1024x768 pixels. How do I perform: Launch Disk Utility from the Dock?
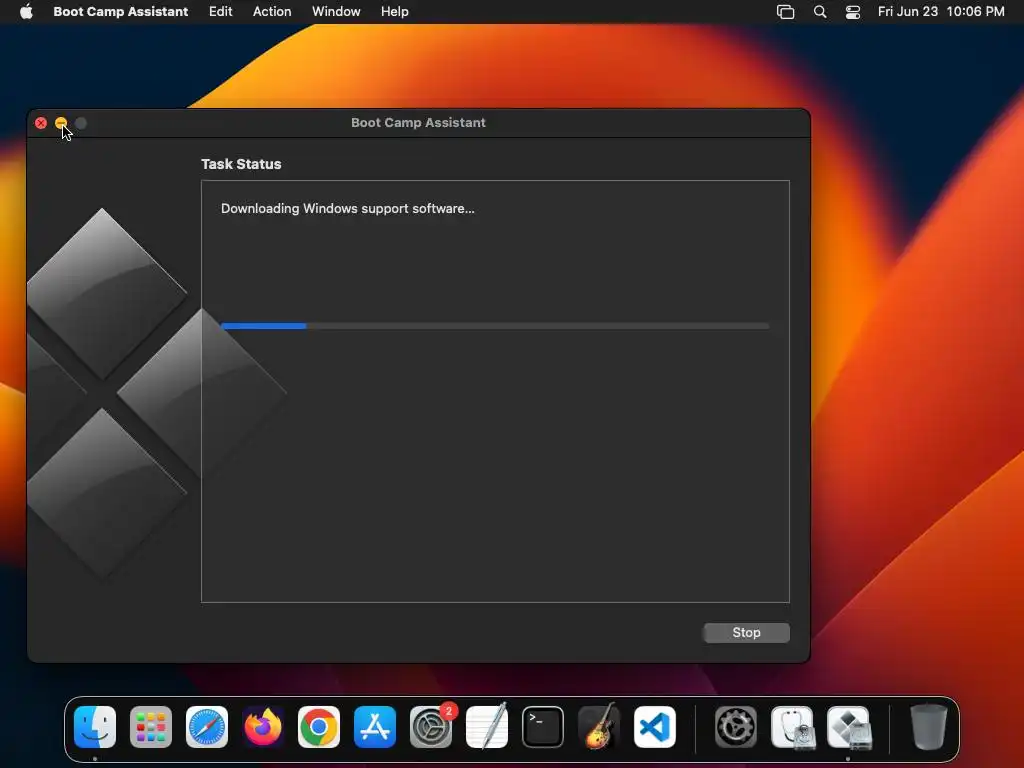pyautogui.click(x=792, y=727)
